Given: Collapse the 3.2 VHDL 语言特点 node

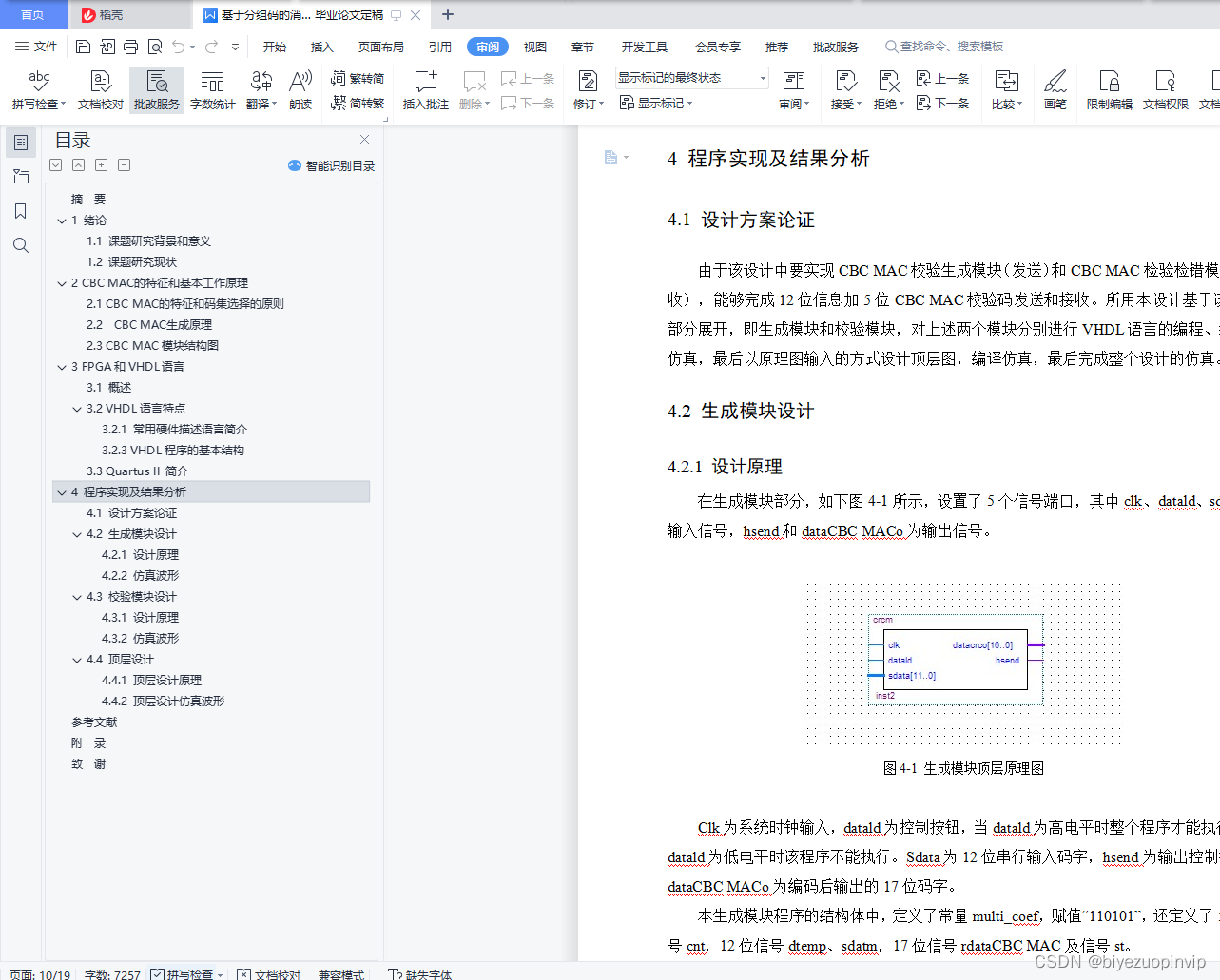Looking at the screenshot, I should click(77, 409).
